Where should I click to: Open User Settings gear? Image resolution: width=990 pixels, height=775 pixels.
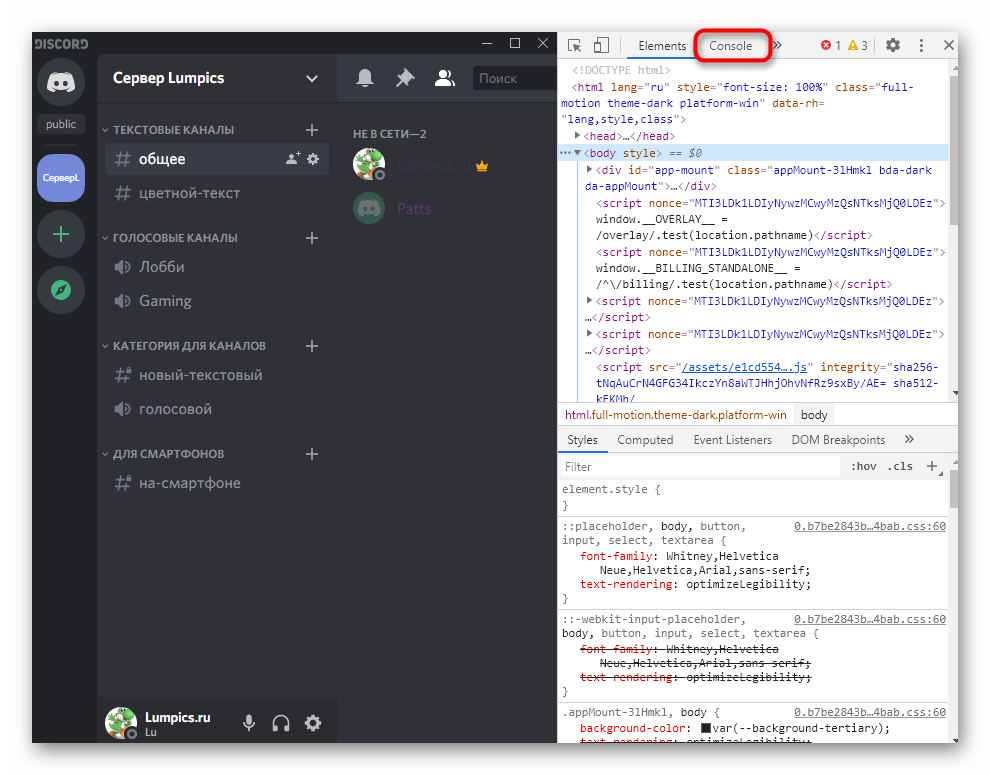313,723
